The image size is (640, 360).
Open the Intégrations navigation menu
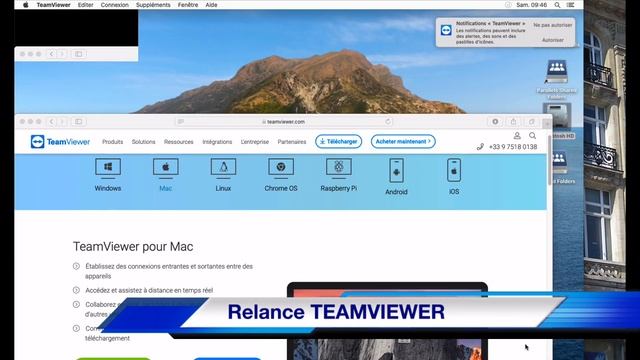point(217,142)
